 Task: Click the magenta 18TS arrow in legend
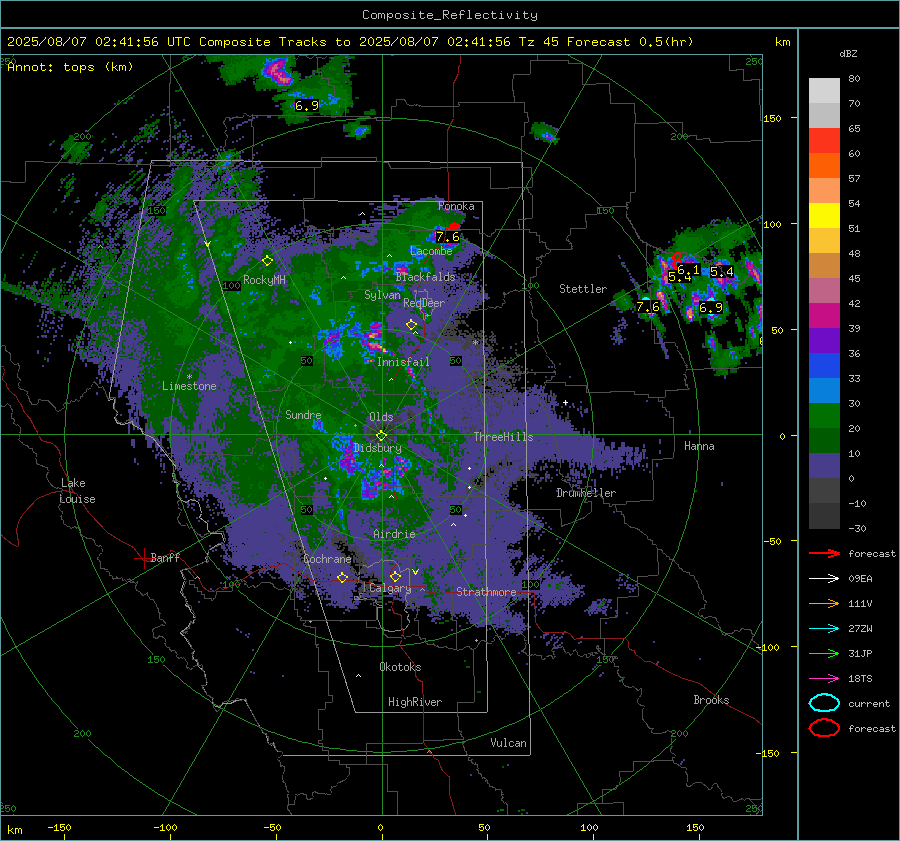coord(824,679)
